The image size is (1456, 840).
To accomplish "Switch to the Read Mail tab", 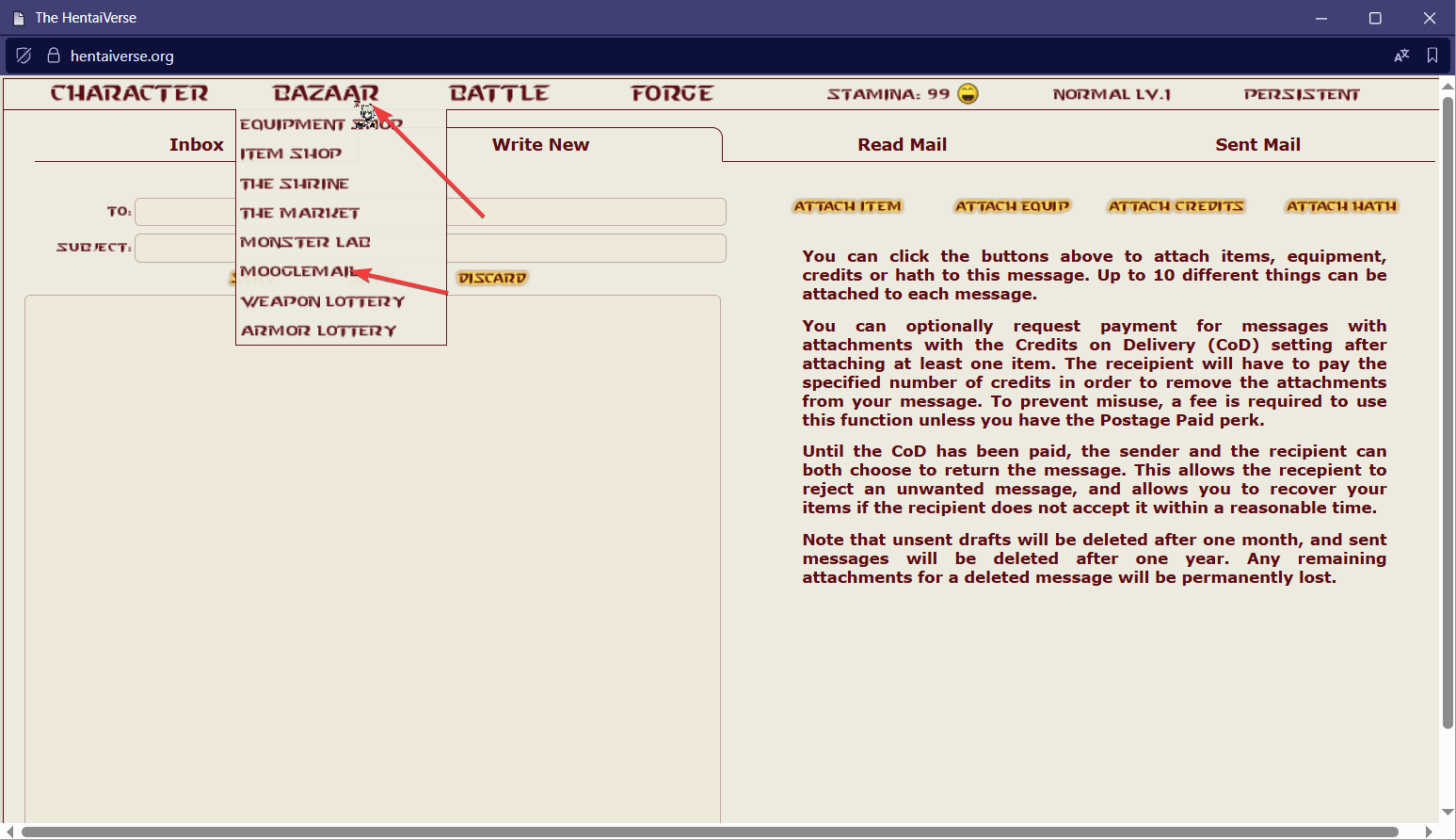I will coord(902,144).
